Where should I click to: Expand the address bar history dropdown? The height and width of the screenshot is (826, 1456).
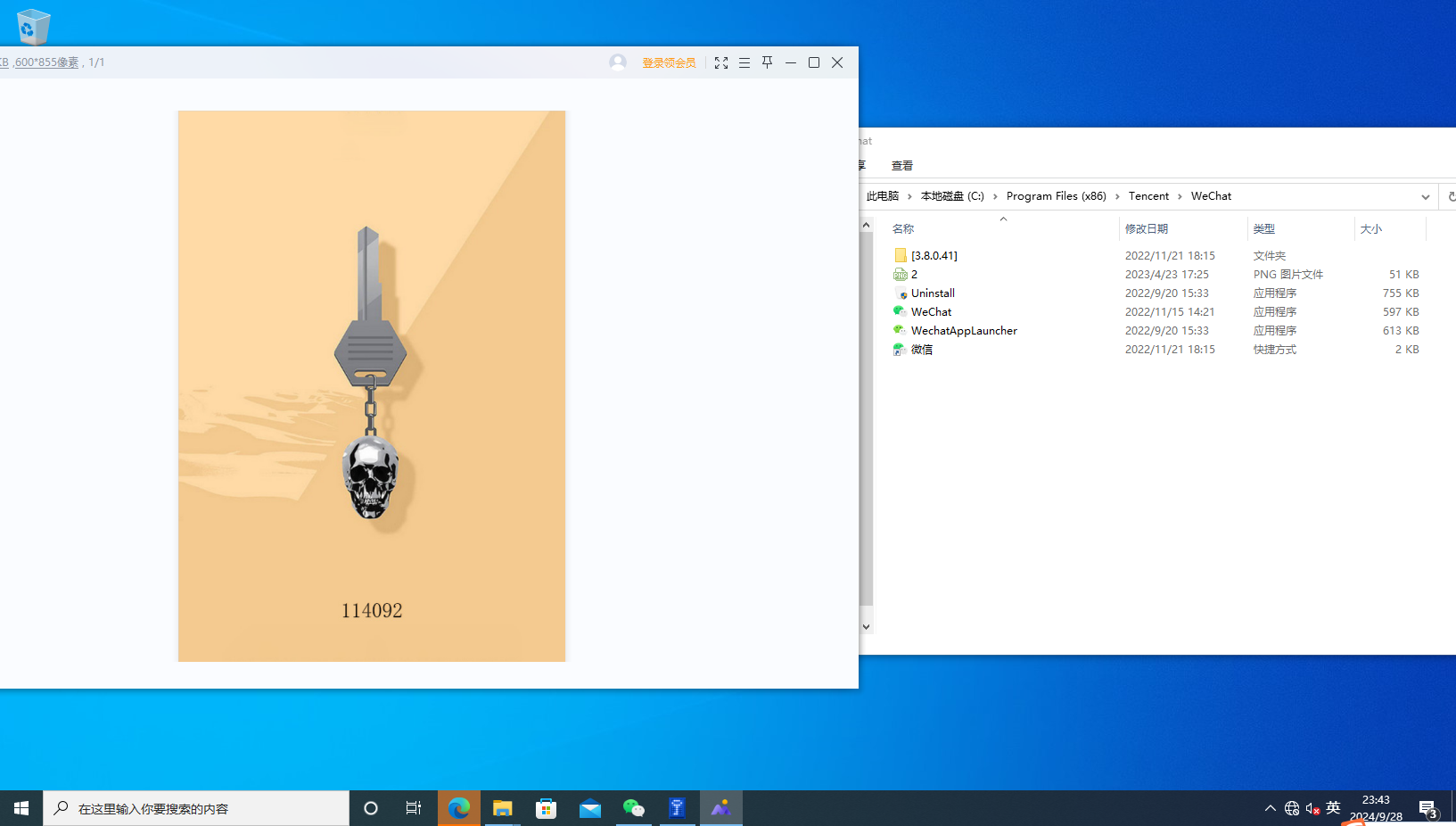pyautogui.click(x=1425, y=196)
